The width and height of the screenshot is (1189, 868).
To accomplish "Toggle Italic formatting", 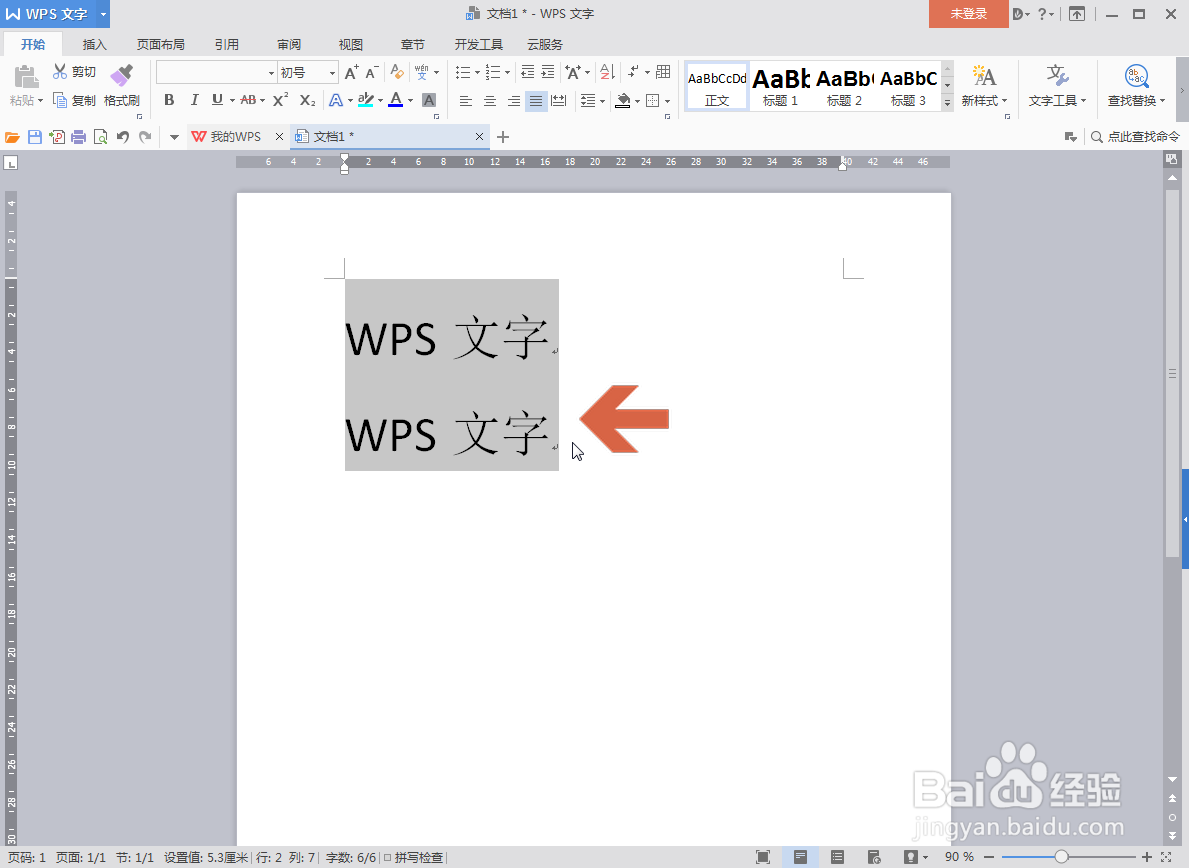I will (194, 100).
